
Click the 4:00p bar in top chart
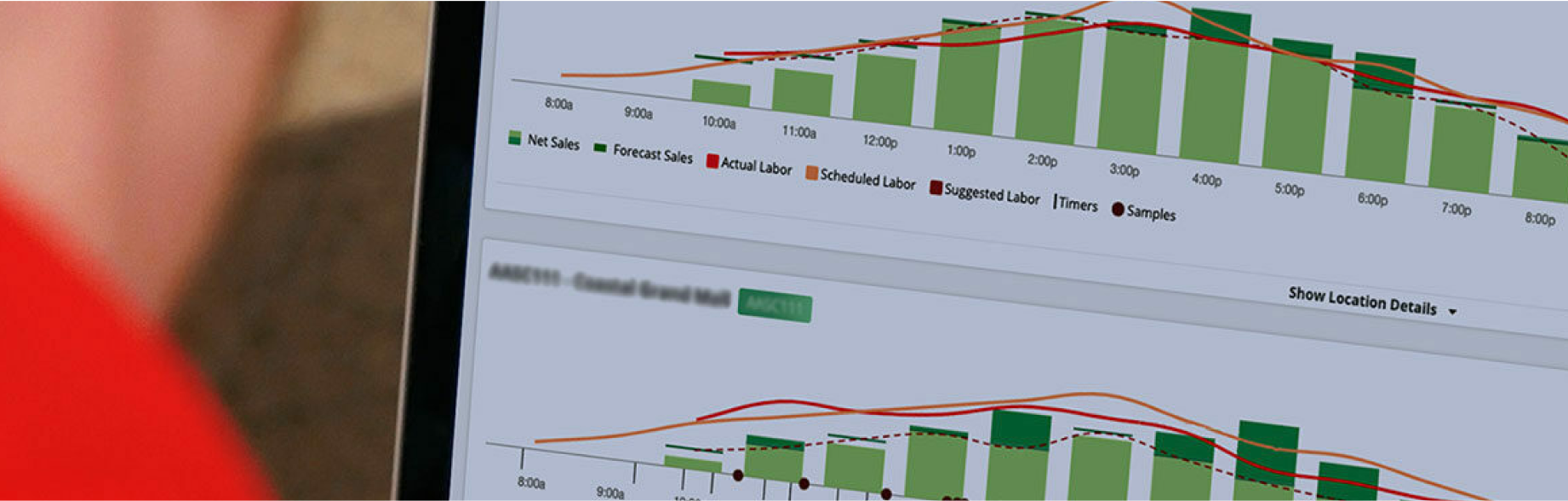pos(1216,94)
